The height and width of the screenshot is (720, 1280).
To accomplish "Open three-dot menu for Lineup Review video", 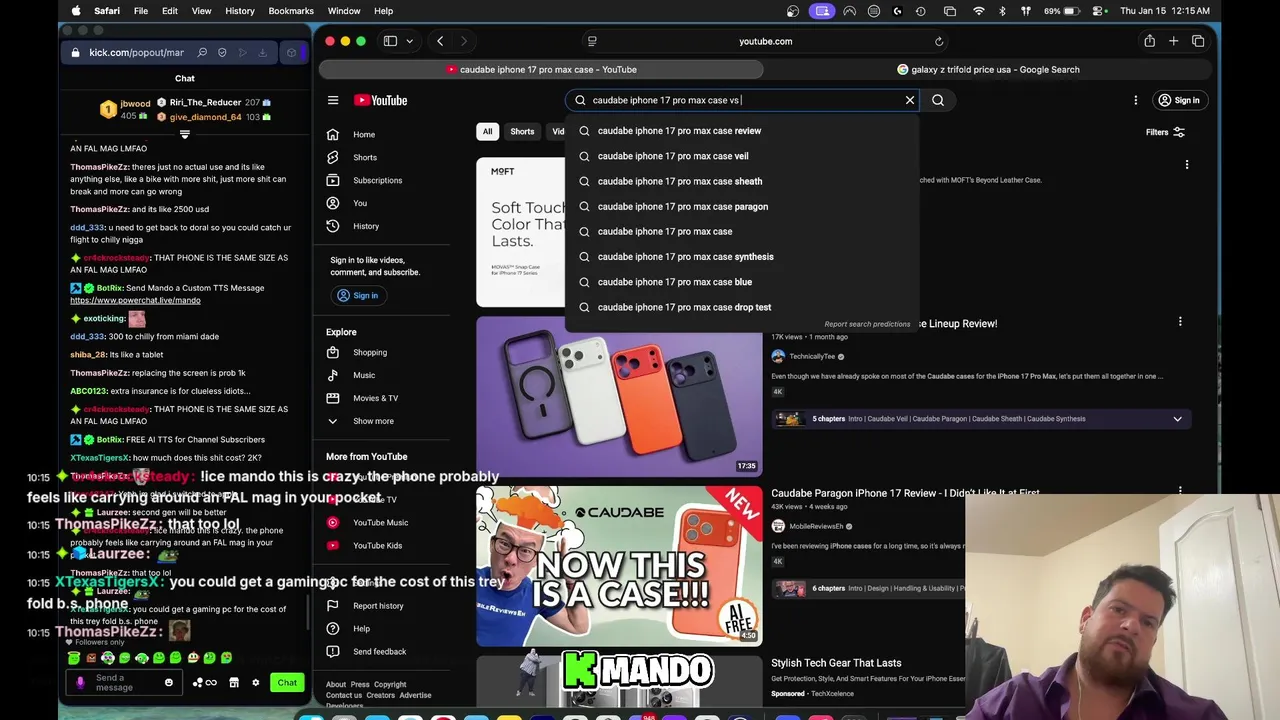I will [1180, 322].
